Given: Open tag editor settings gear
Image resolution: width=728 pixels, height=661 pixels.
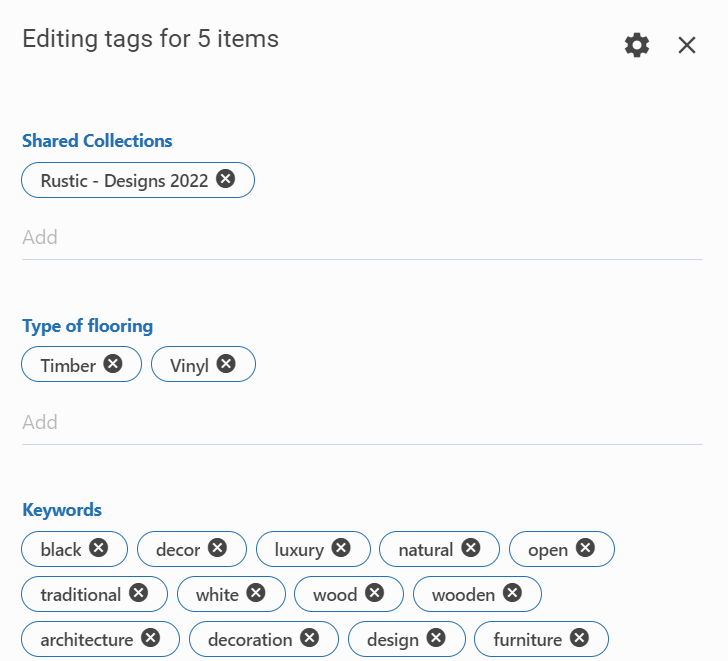Looking at the screenshot, I should coord(637,45).
